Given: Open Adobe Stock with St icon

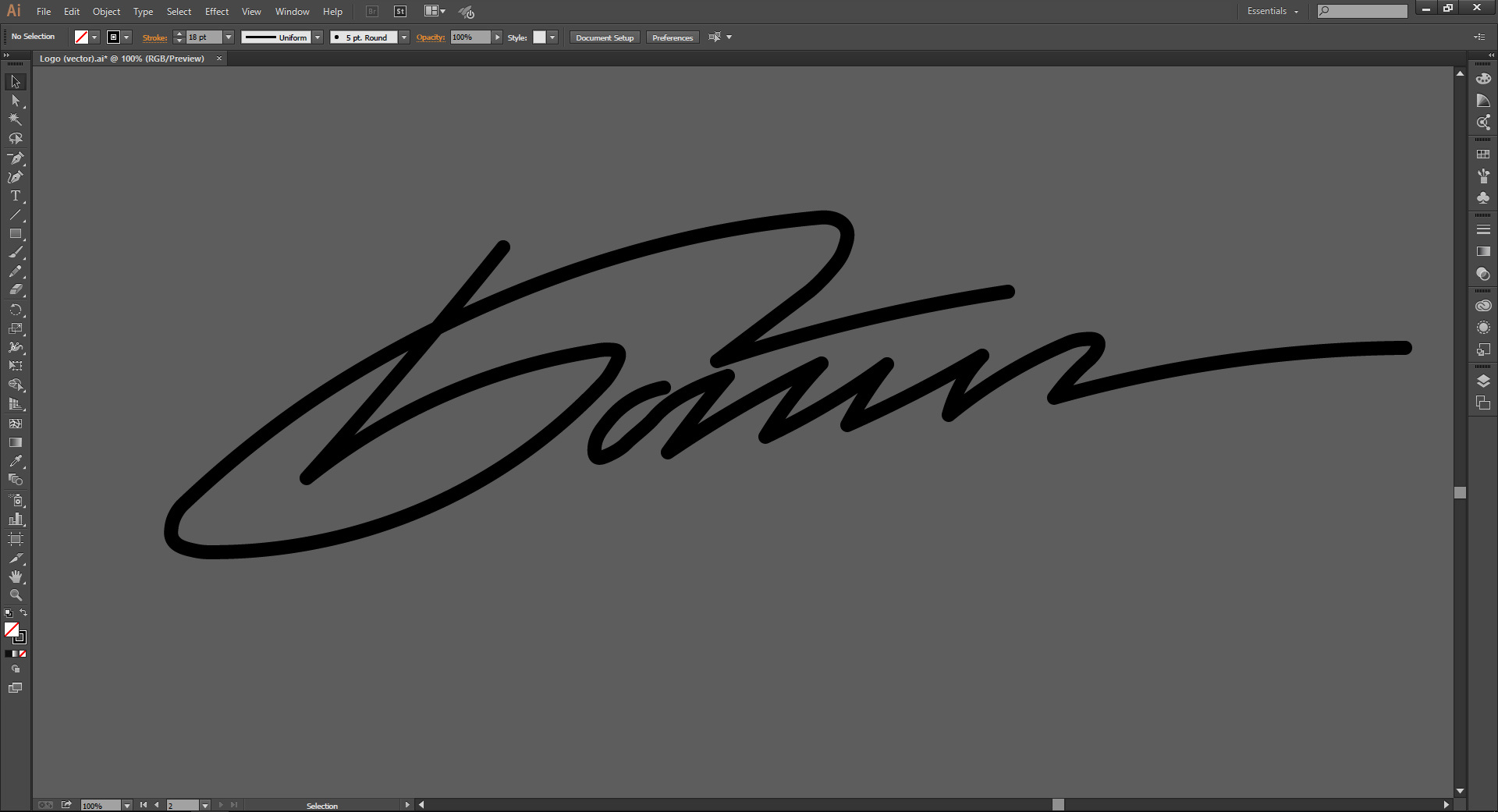Looking at the screenshot, I should [x=400, y=12].
